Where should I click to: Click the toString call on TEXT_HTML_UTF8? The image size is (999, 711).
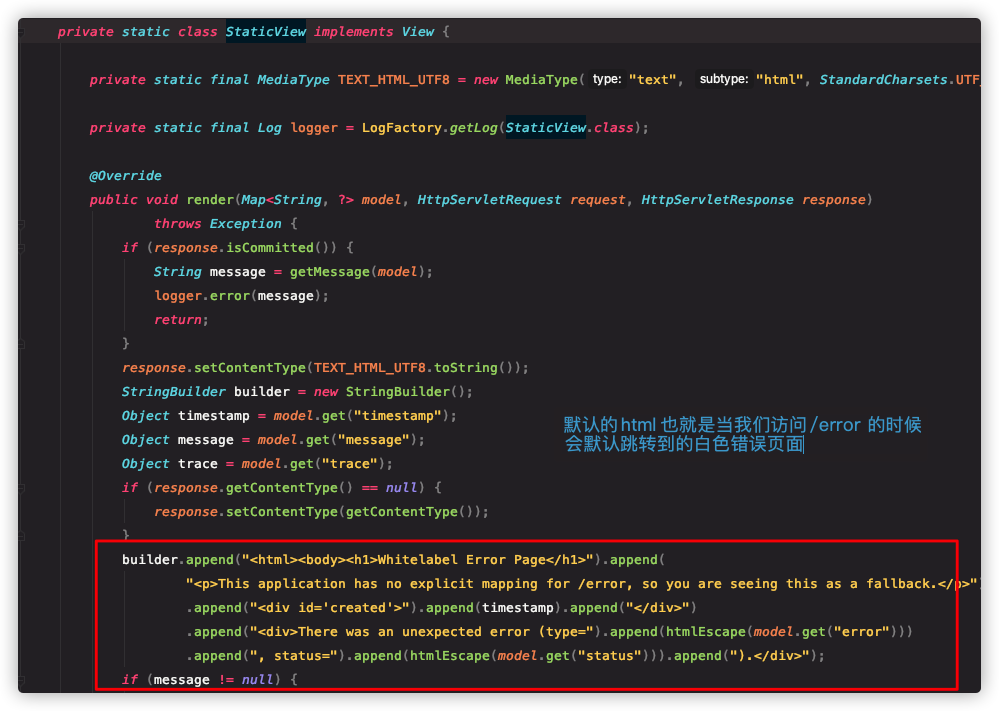click(x=466, y=368)
